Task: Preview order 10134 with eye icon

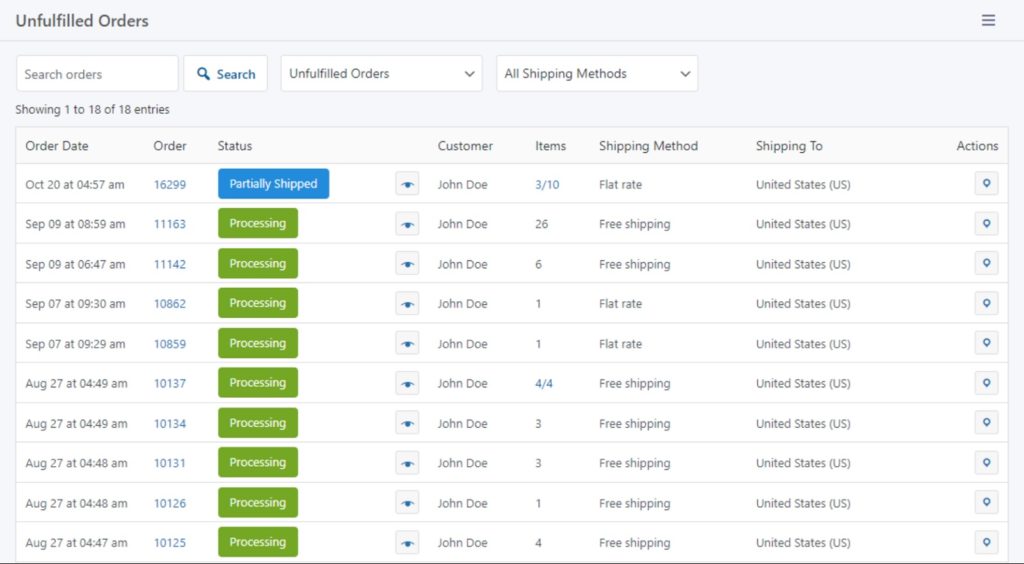Action: coord(407,424)
